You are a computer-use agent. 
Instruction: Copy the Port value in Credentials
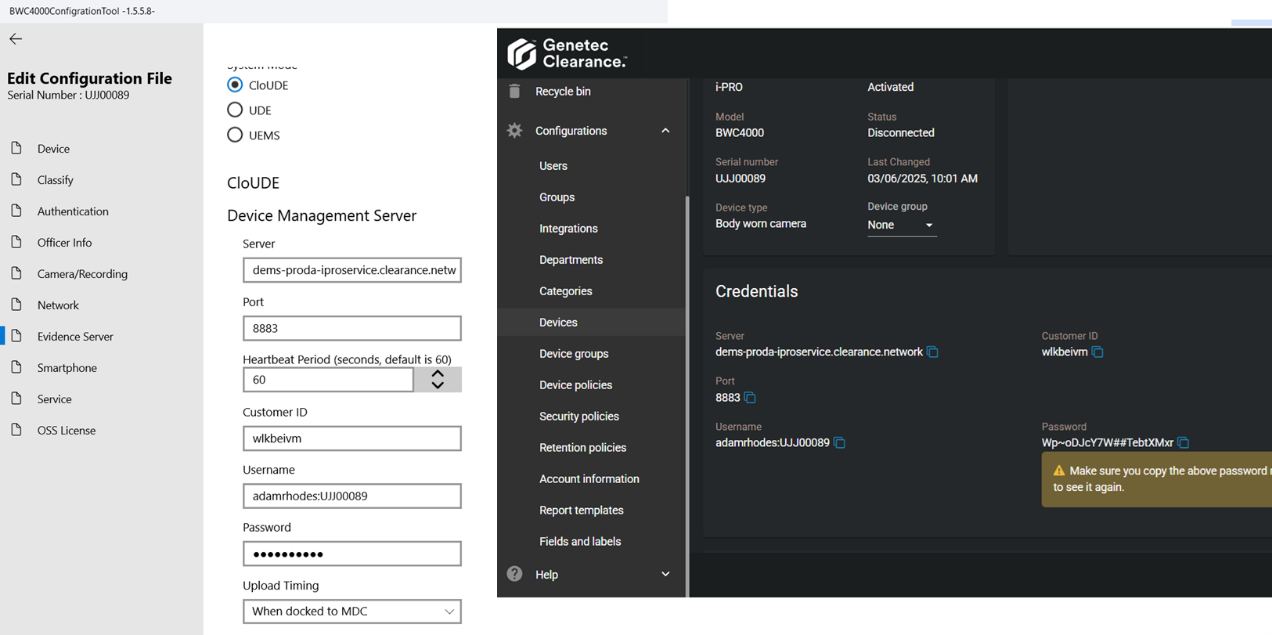tap(749, 398)
